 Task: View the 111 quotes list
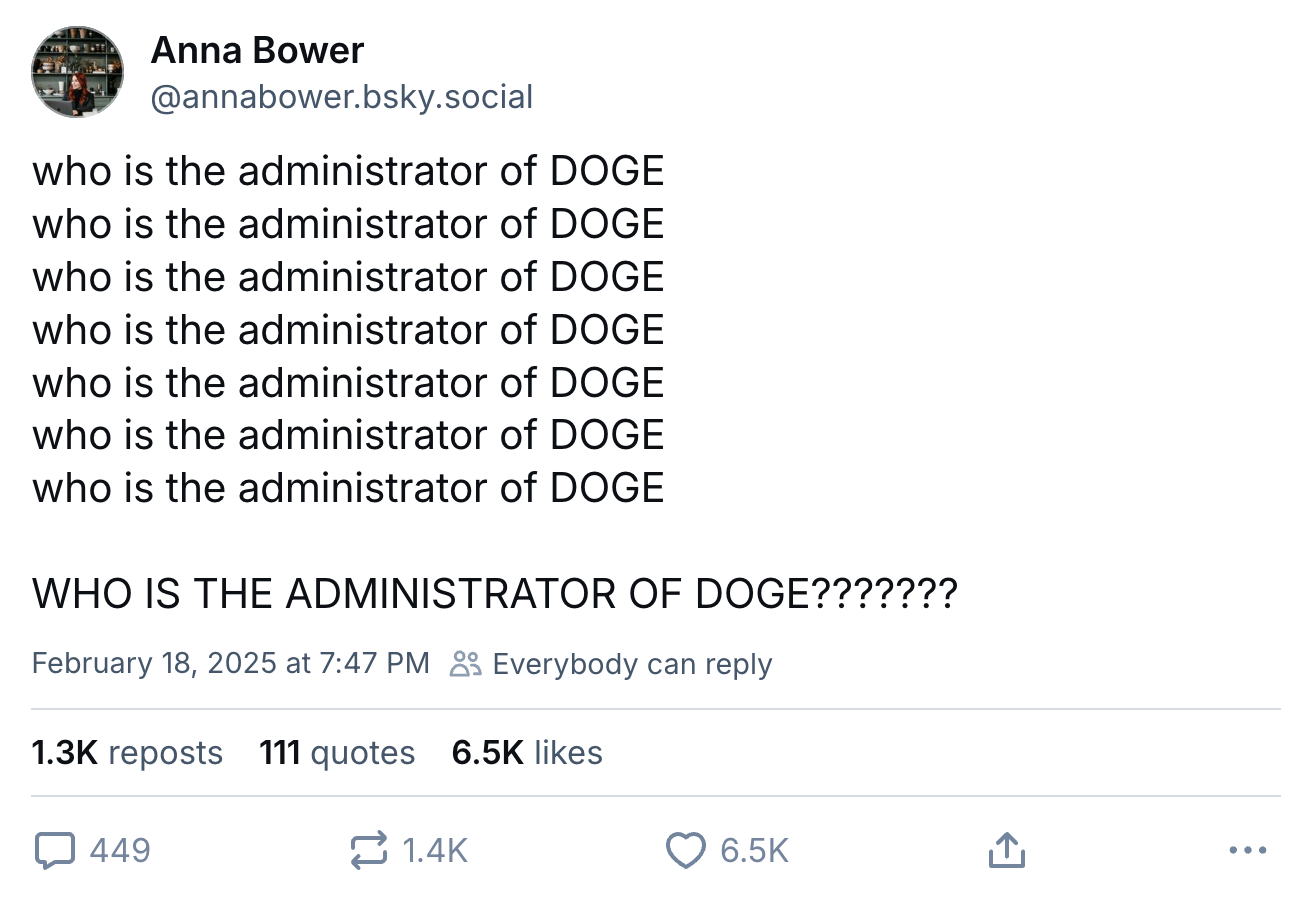tap(337, 752)
